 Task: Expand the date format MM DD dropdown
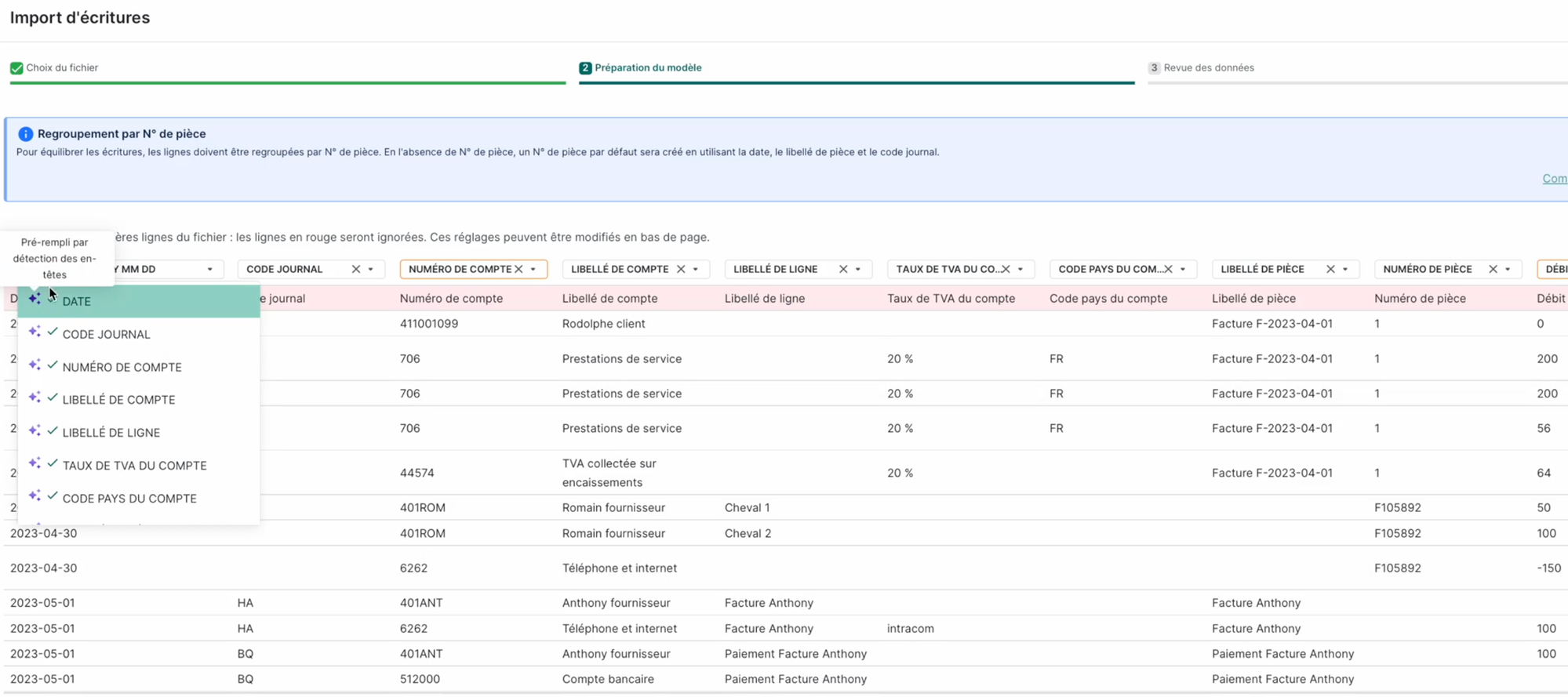[x=209, y=269]
